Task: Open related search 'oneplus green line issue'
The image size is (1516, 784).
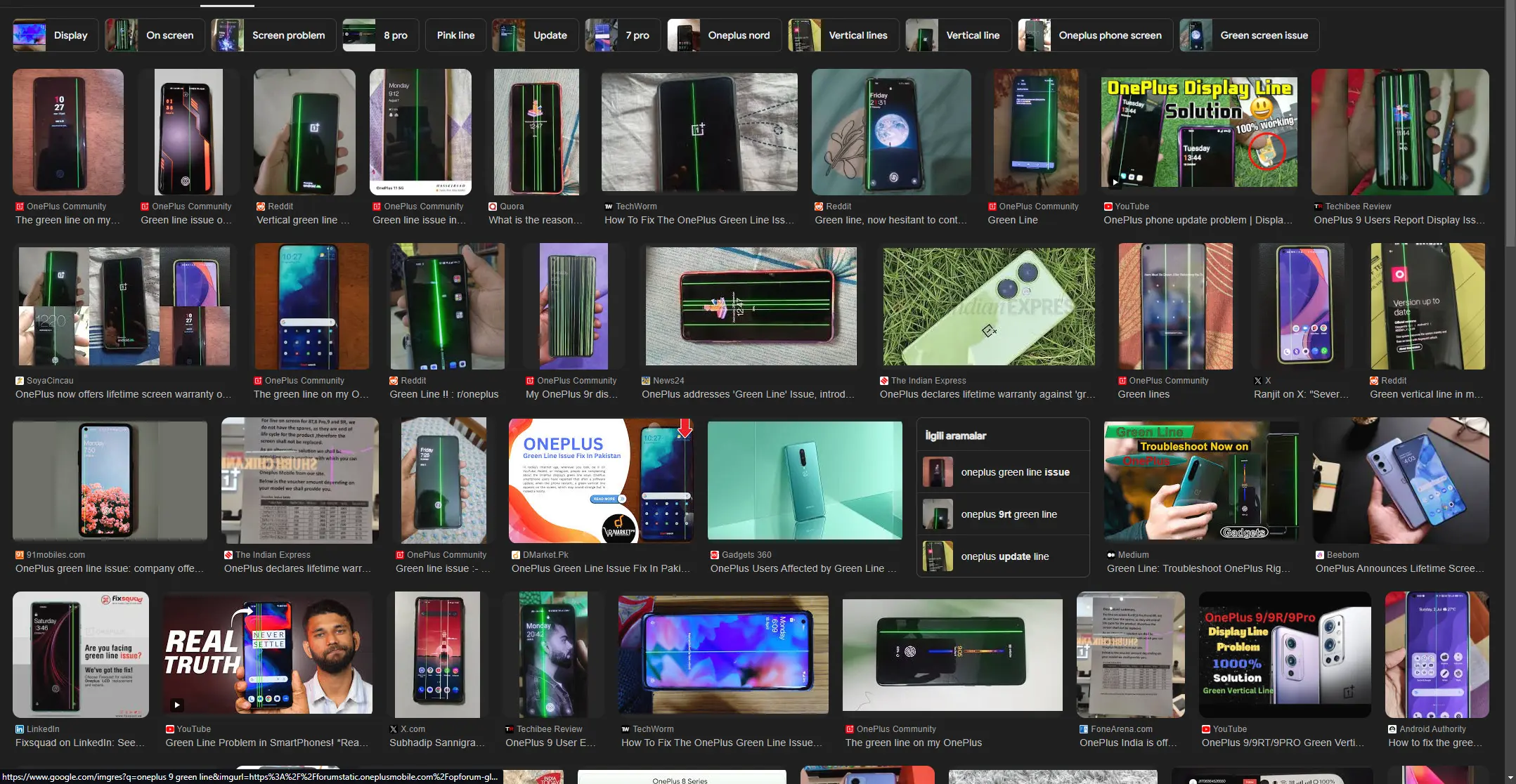Action: point(1003,472)
